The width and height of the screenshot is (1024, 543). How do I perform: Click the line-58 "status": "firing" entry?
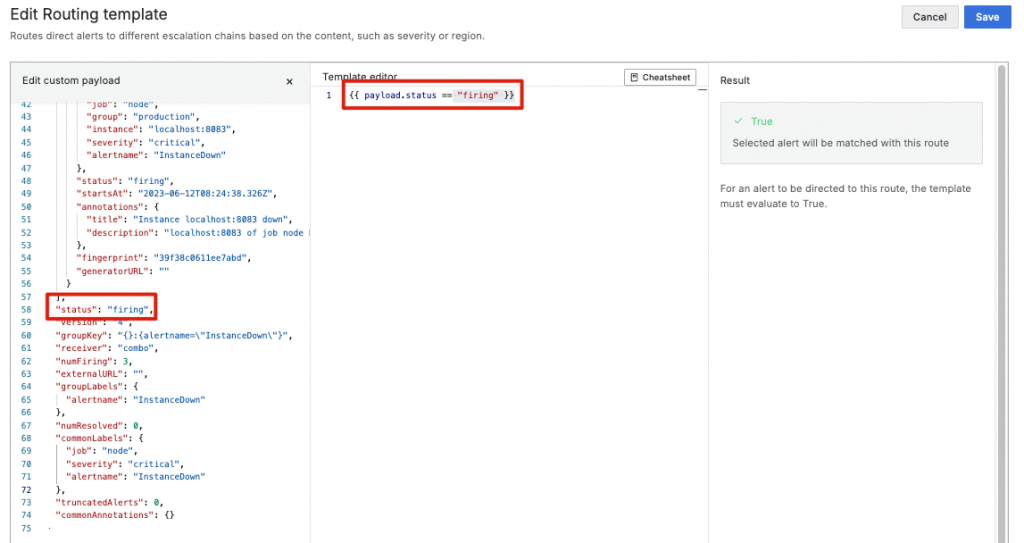[x=106, y=310]
